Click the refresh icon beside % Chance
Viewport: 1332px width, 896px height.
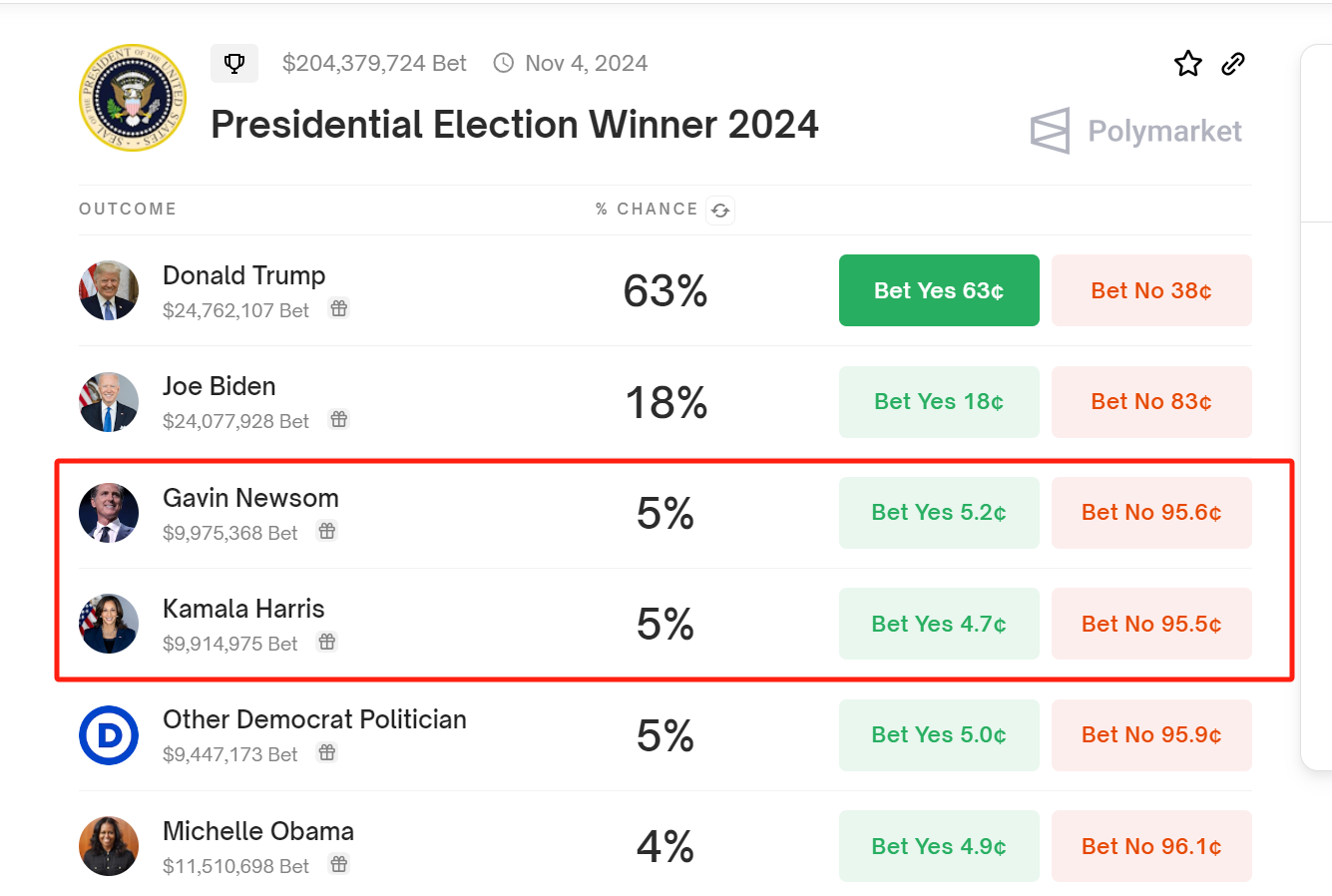click(720, 211)
